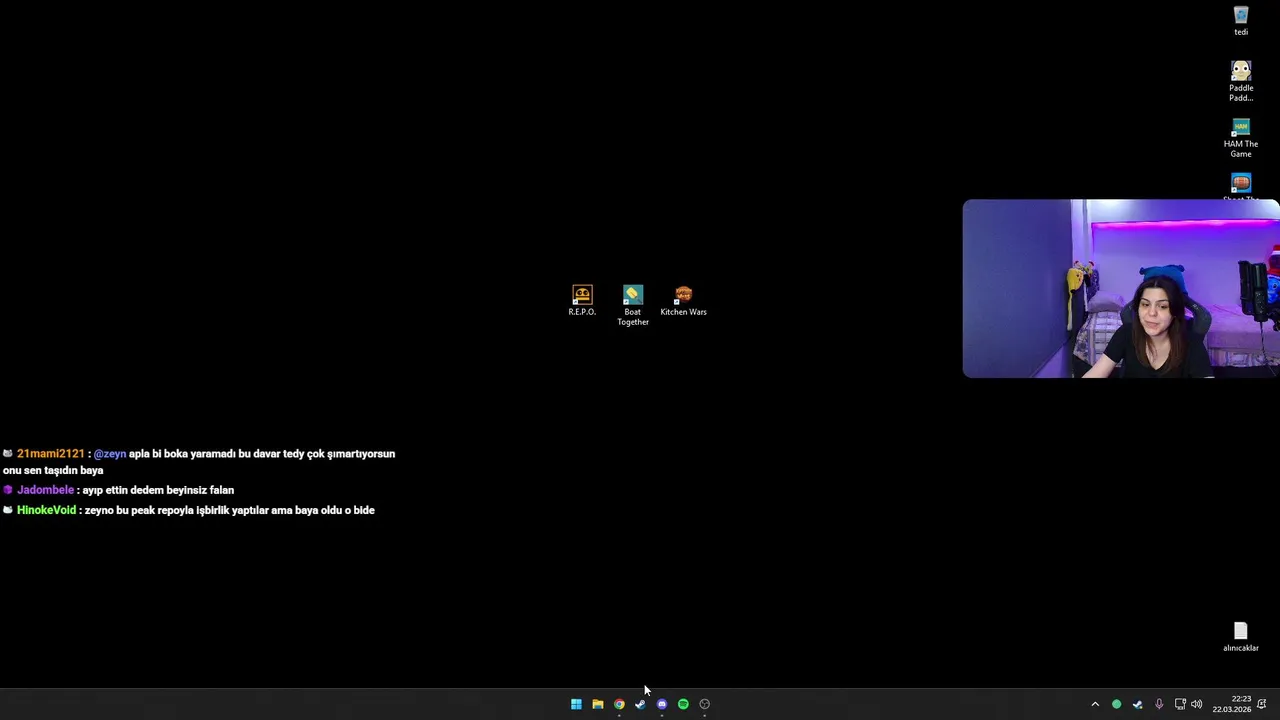Select the Boat Together desktop icon
This screenshot has width=1280, height=720.
[x=633, y=305]
